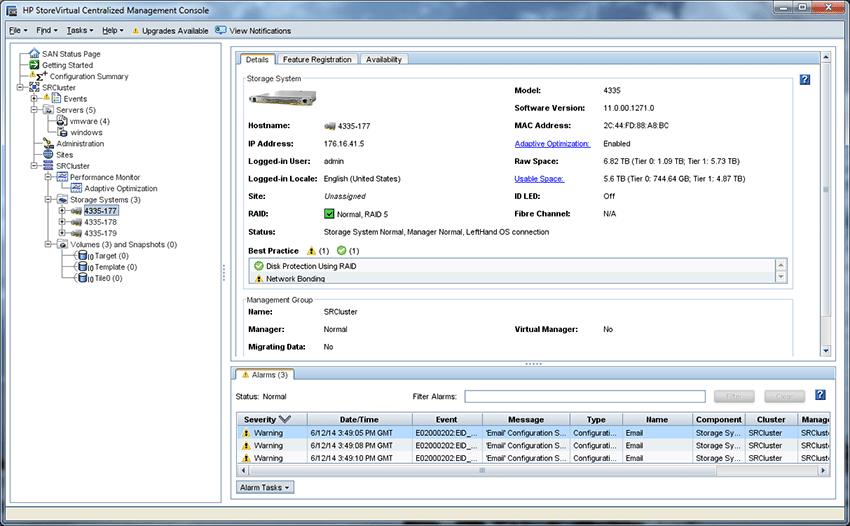Switch to the Feature Registration tab
The height and width of the screenshot is (526, 850).
(x=317, y=60)
